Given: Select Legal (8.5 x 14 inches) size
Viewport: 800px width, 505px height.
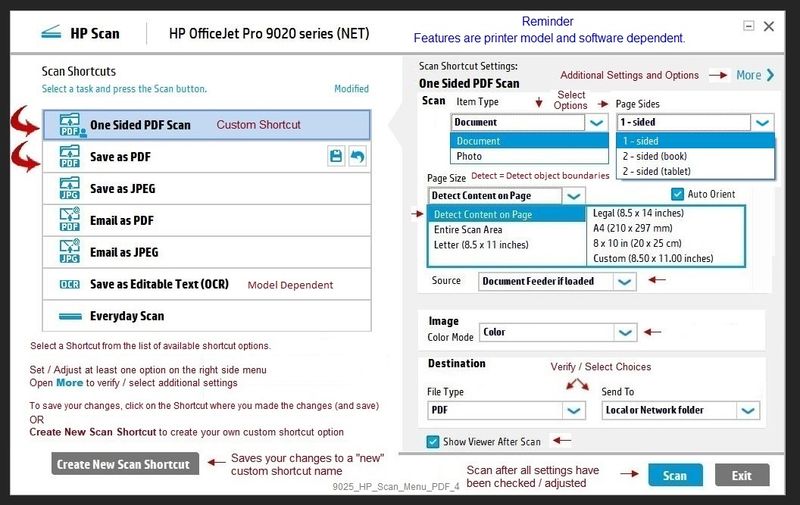Looking at the screenshot, I should pos(665,213).
